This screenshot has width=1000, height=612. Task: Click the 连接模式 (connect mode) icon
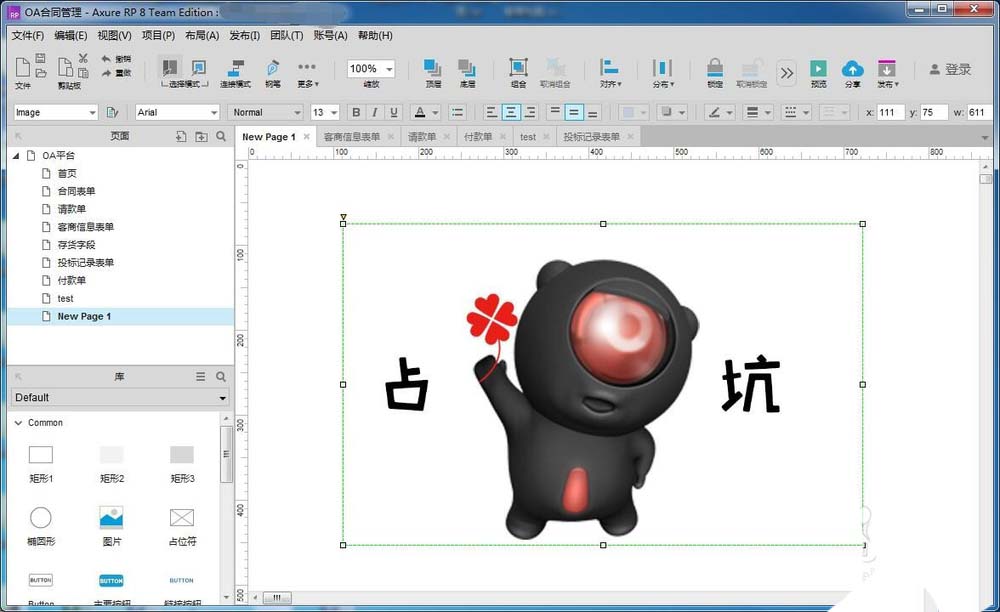click(x=234, y=70)
